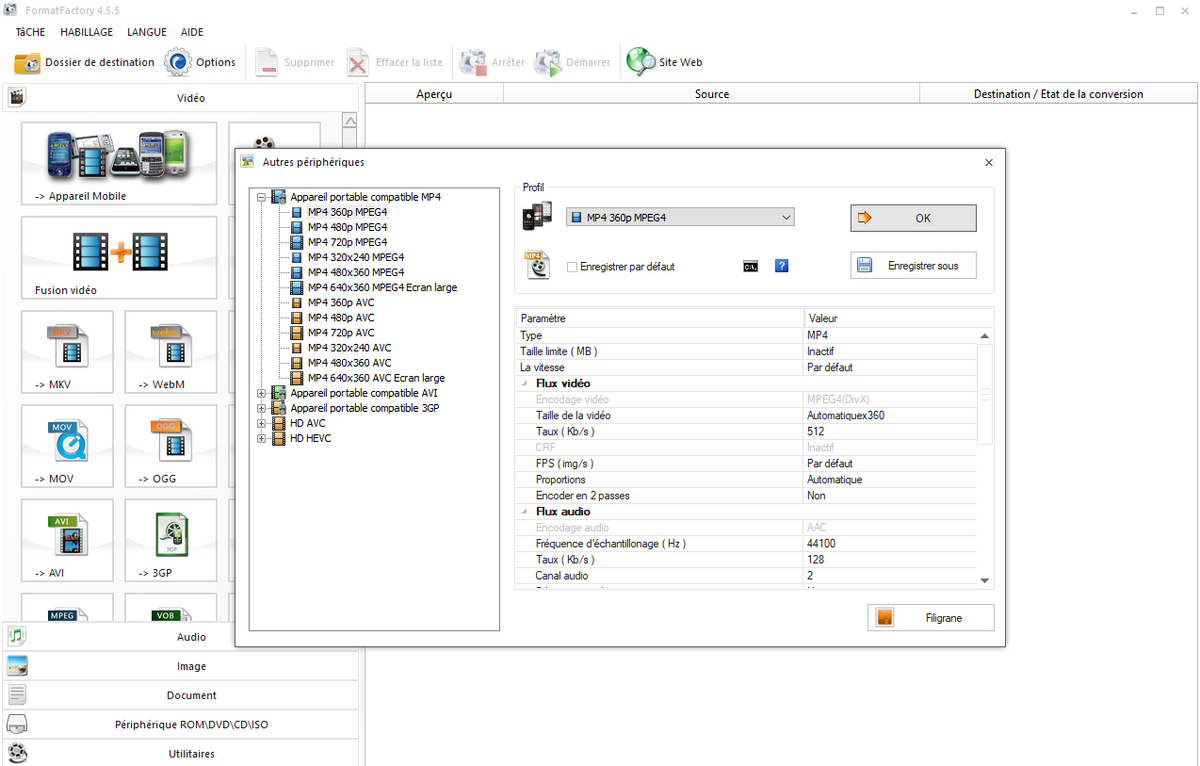This screenshot has height=766, width=1200.
Task: Switch to the Audio category tab
Action: (x=180, y=636)
